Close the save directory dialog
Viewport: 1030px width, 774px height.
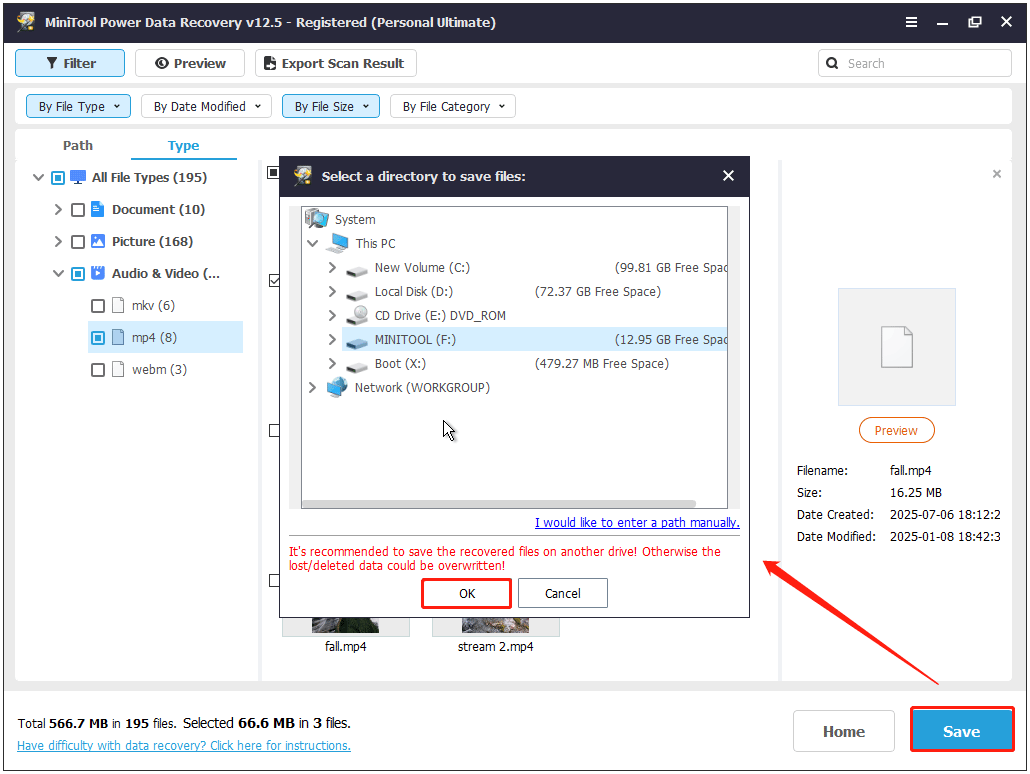click(728, 175)
